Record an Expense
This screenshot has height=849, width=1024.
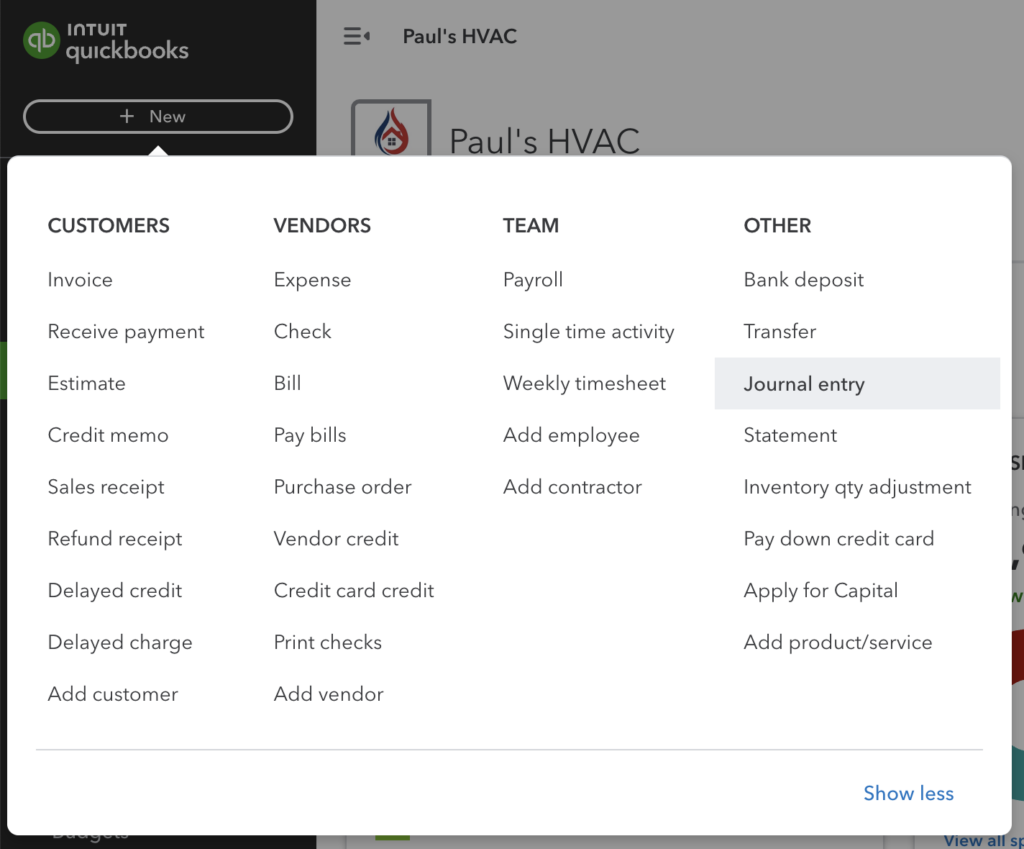311,280
